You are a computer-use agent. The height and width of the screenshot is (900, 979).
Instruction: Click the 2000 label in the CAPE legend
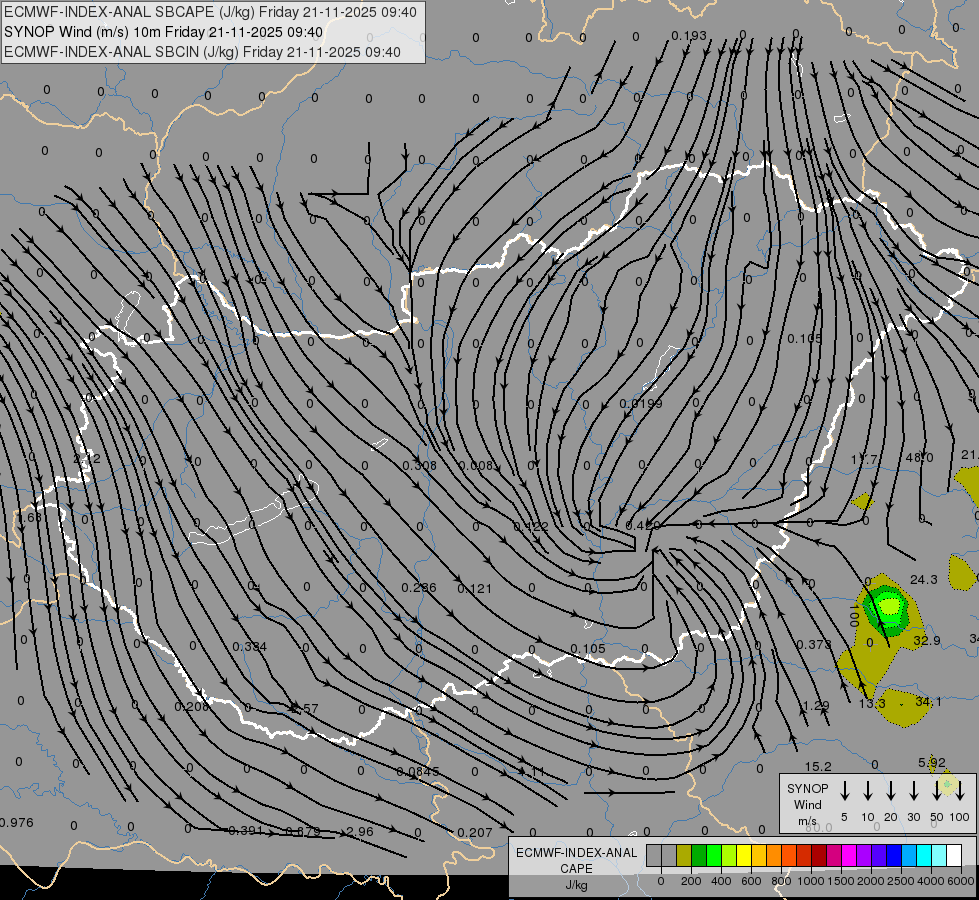871,881
